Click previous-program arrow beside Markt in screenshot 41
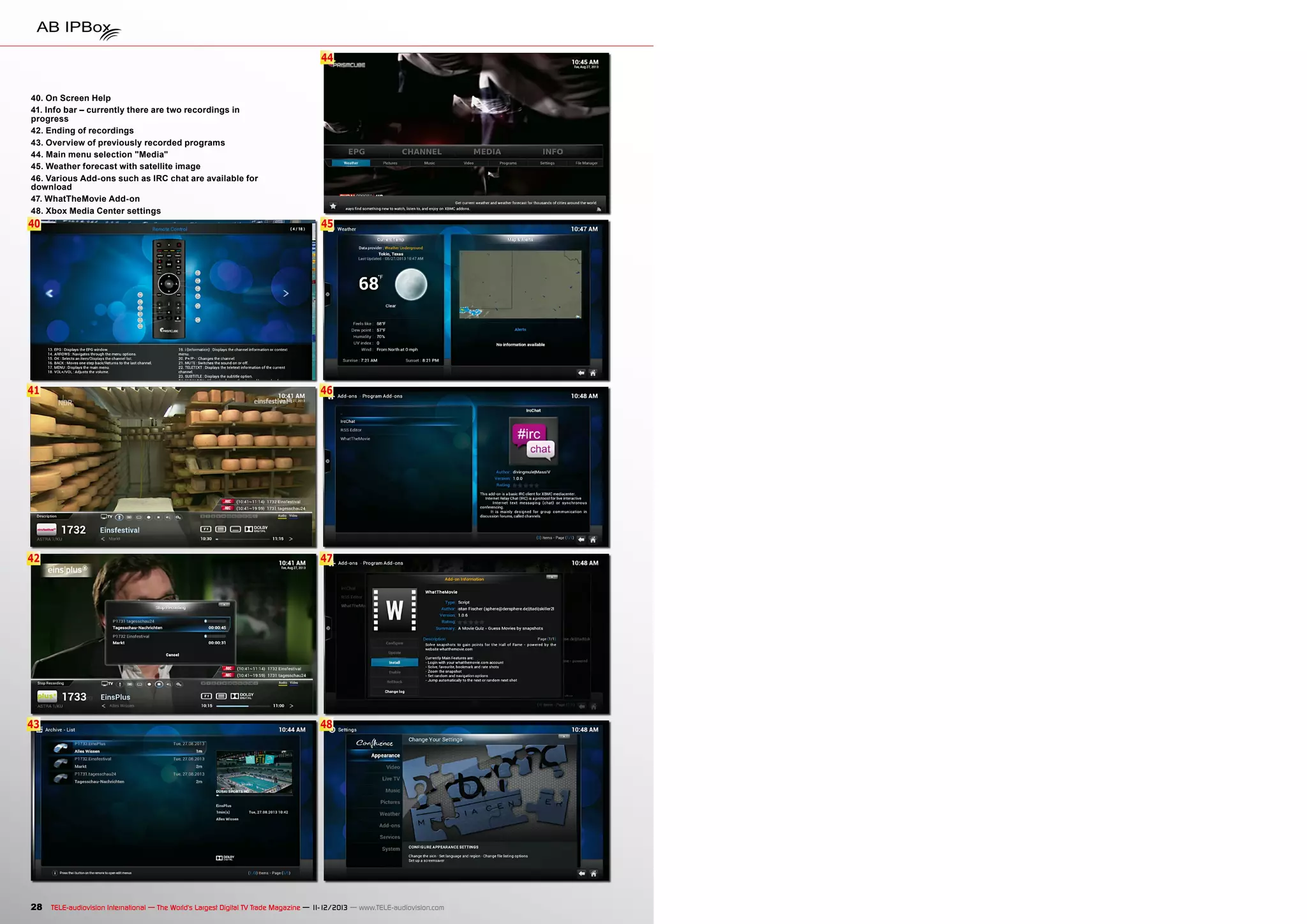Viewport: 1307px width, 924px height. (103, 539)
